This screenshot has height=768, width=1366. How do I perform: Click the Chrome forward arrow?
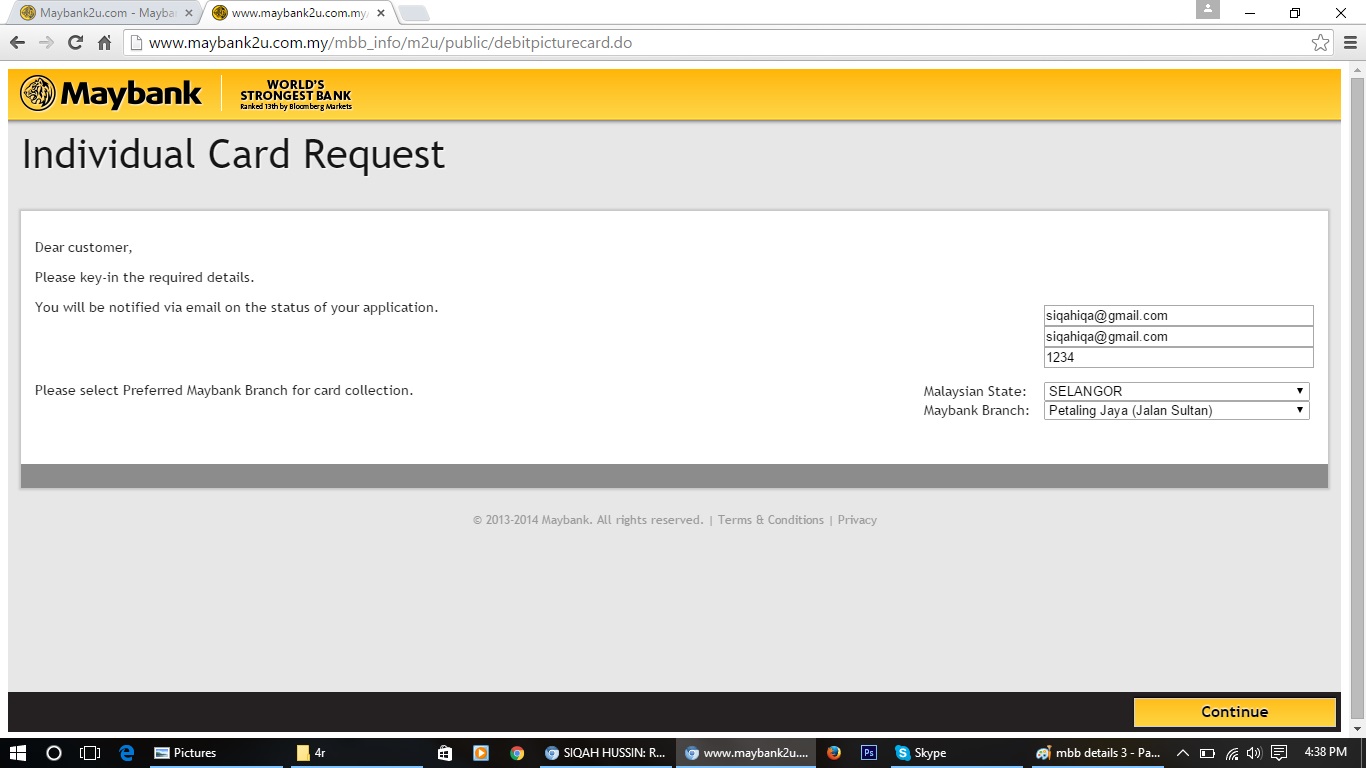click(x=46, y=43)
